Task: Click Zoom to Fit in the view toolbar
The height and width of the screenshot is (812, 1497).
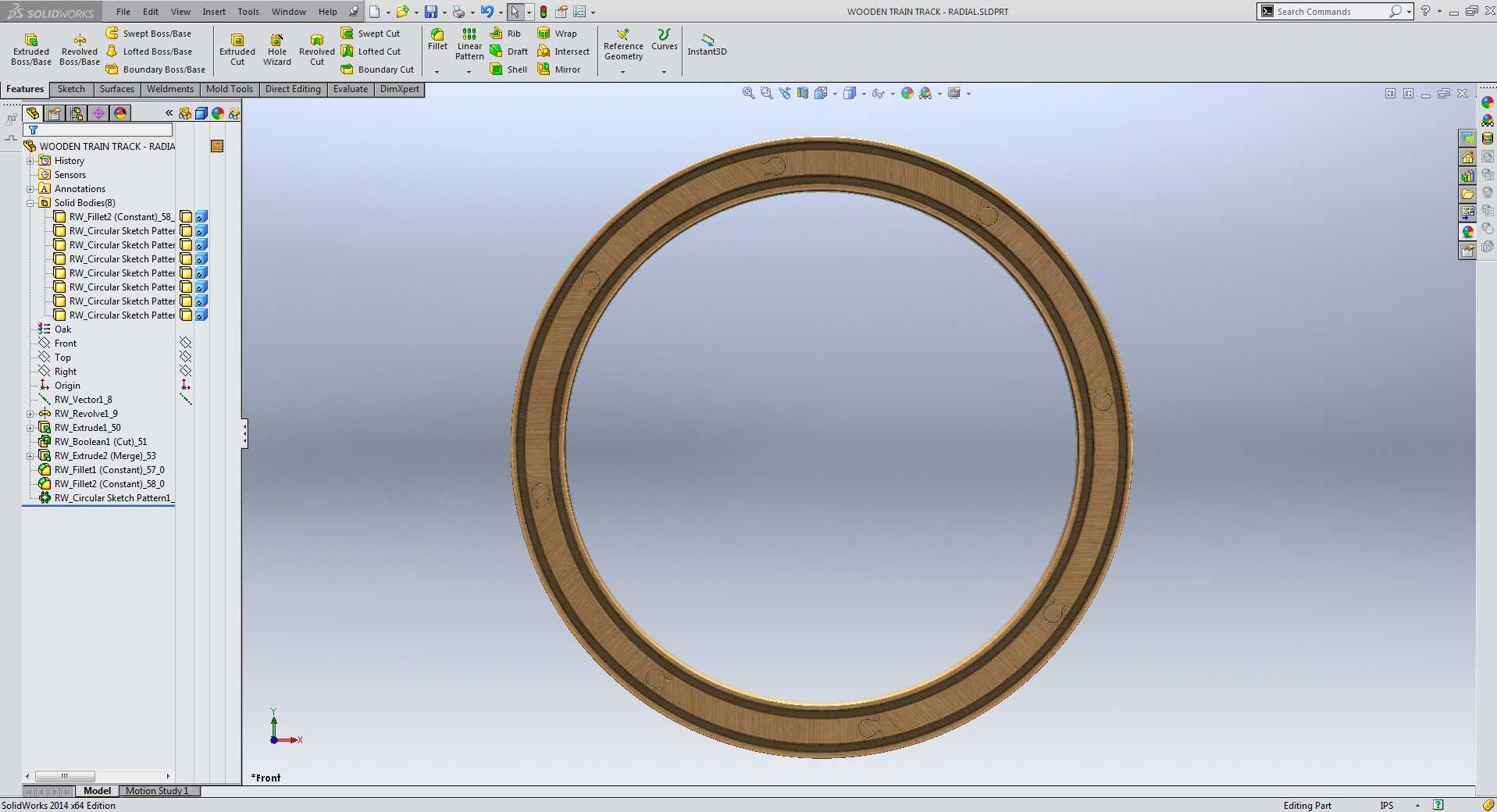Action: coord(748,94)
